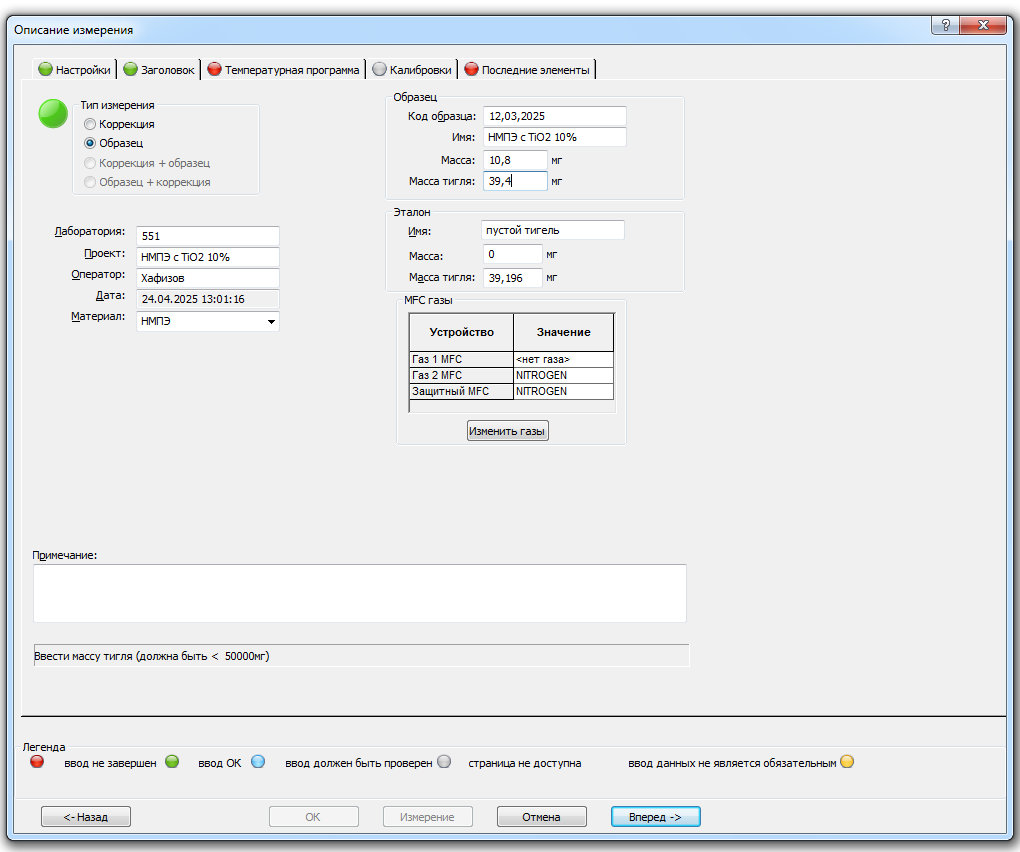Select the Коррекция radio button
This screenshot has width=1020, height=852.
90,125
